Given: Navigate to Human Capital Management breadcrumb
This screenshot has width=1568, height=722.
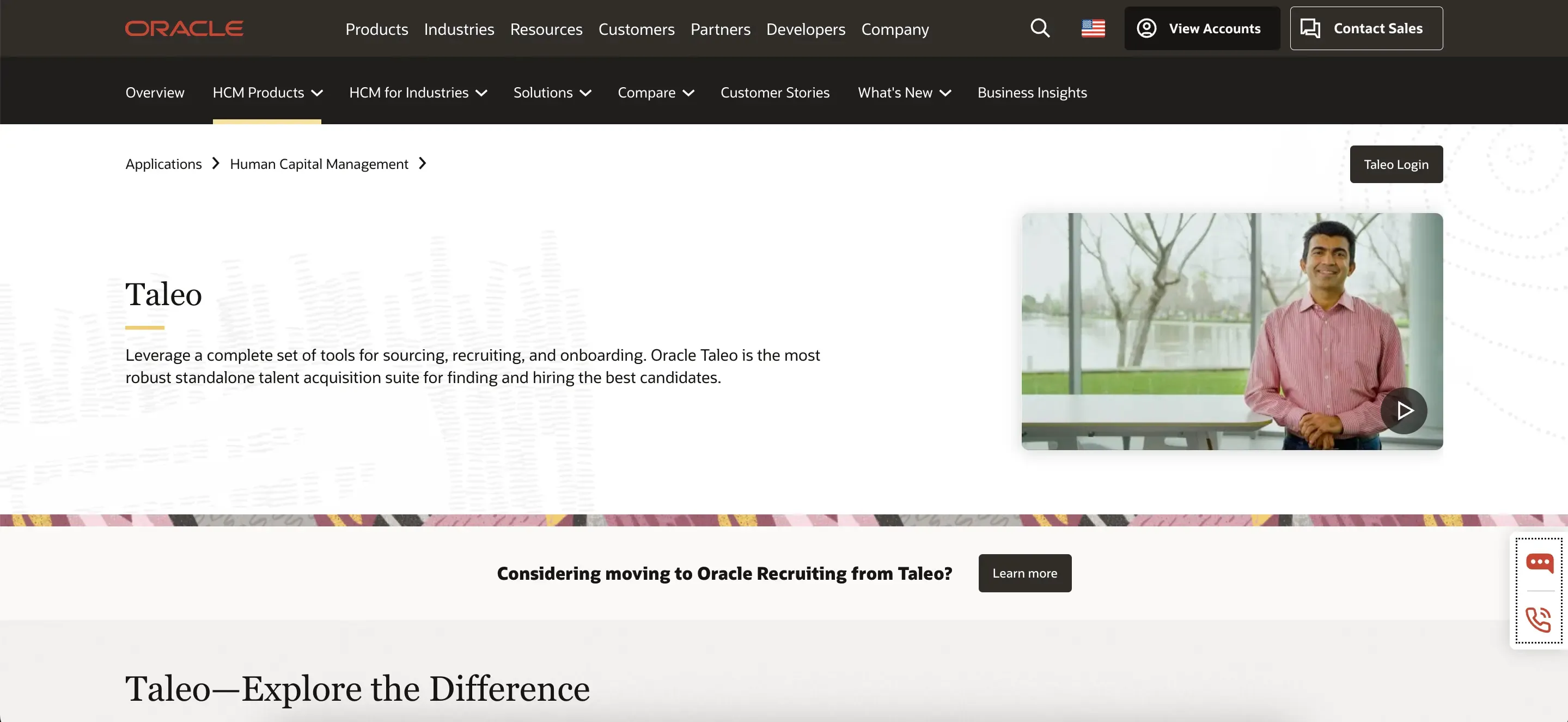Looking at the screenshot, I should tap(319, 164).
